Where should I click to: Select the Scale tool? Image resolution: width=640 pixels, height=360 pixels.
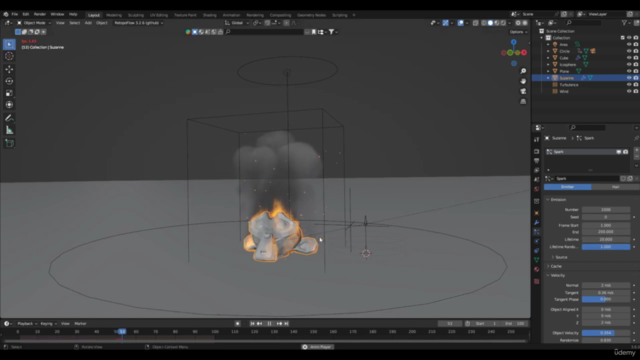[9, 93]
